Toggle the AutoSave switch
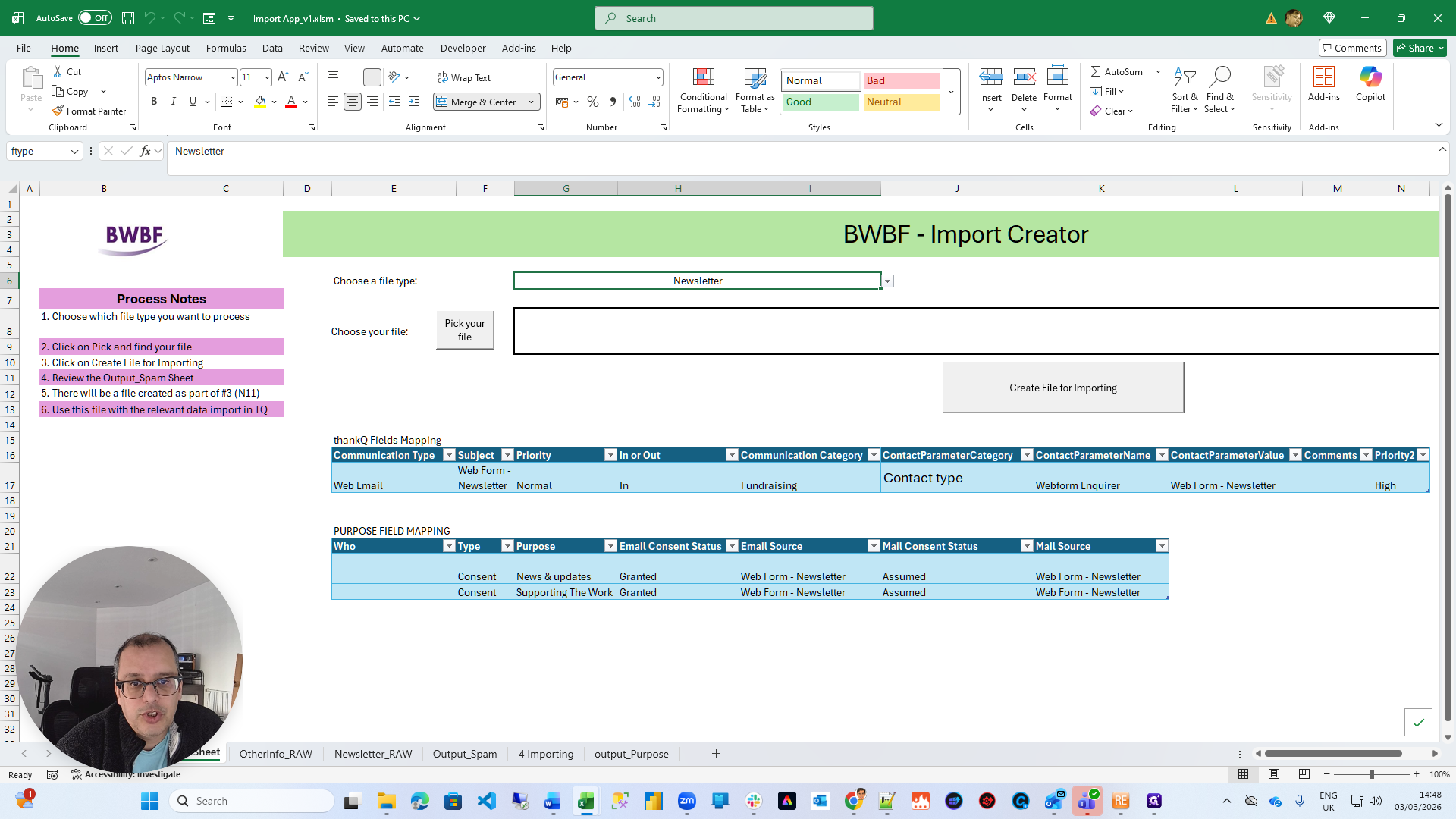 [95, 18]
